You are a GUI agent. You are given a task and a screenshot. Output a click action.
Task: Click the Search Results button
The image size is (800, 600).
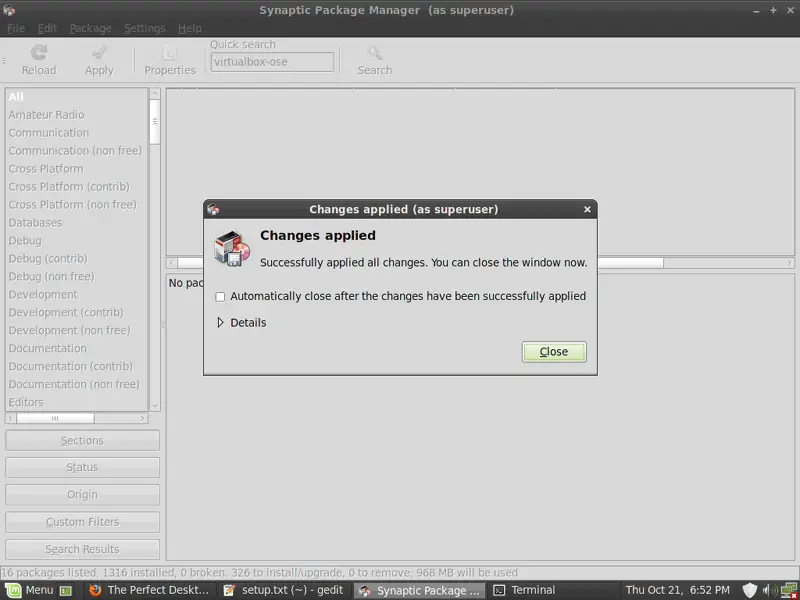(x=82, y=549)
